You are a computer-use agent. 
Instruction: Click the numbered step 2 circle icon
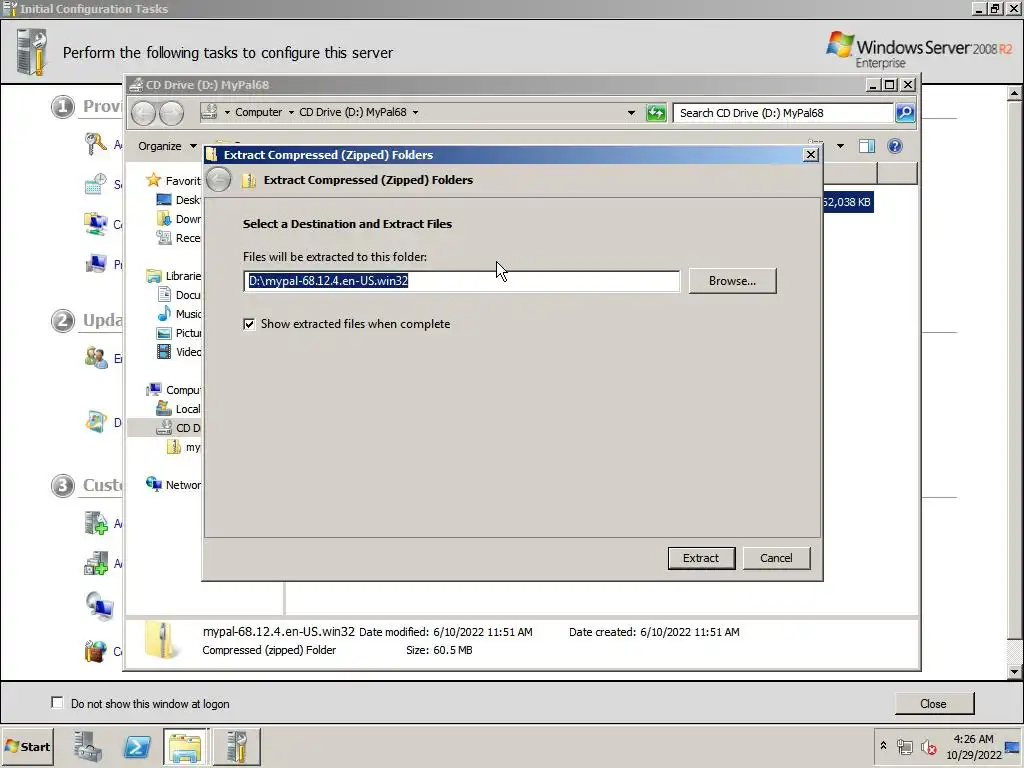[63, 321]
